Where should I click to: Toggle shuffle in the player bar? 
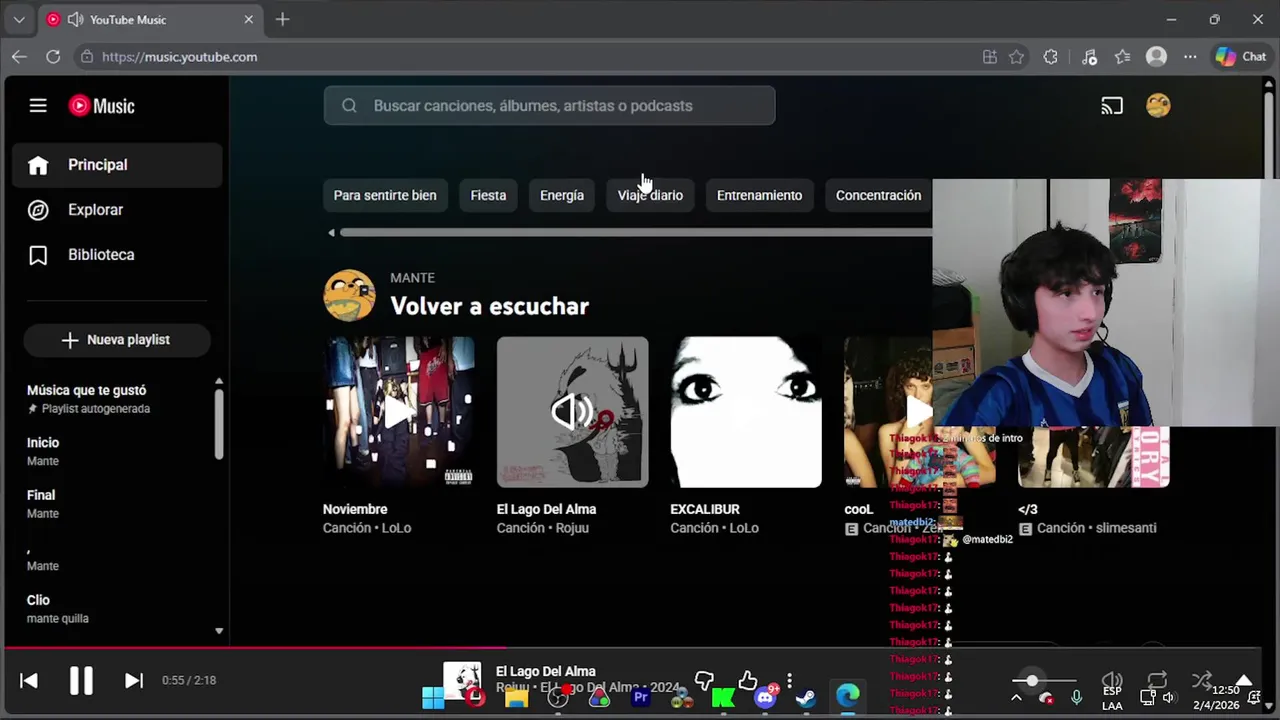pyautogui.click(x=1202, y=681)
